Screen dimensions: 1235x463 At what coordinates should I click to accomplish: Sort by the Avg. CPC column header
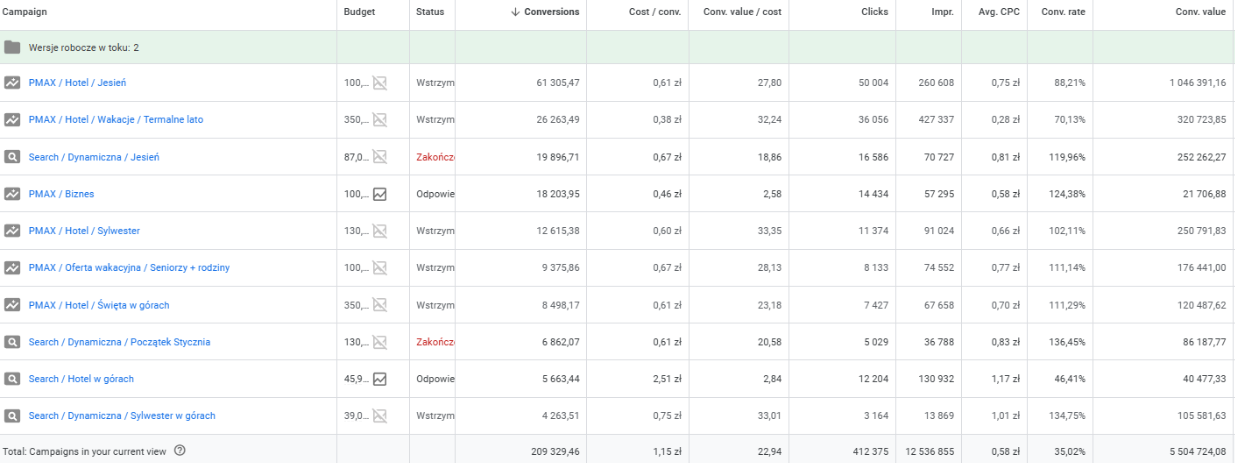1000,12
